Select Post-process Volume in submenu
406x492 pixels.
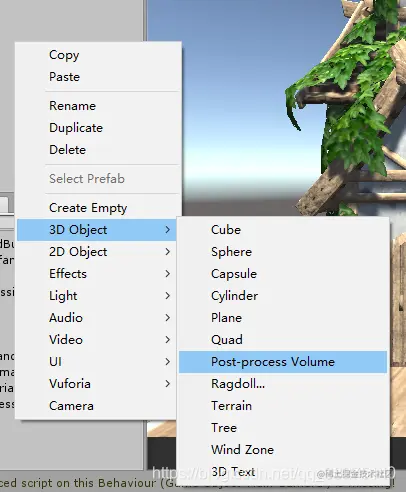tap(283, 362)
